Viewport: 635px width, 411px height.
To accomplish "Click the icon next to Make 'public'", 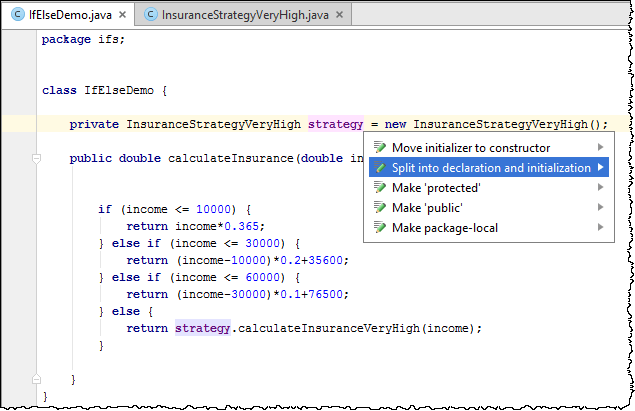I will point(379,208).
